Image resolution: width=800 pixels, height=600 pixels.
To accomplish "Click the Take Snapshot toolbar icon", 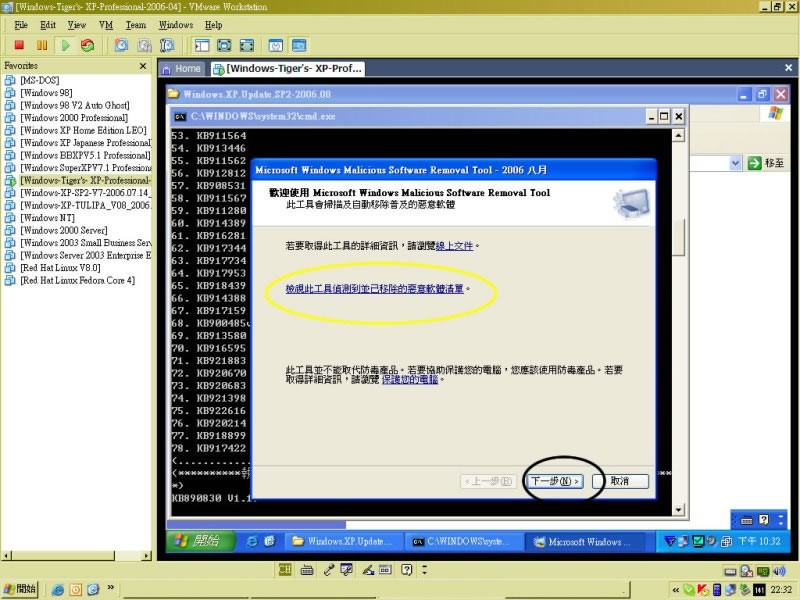I will point(121,45).
